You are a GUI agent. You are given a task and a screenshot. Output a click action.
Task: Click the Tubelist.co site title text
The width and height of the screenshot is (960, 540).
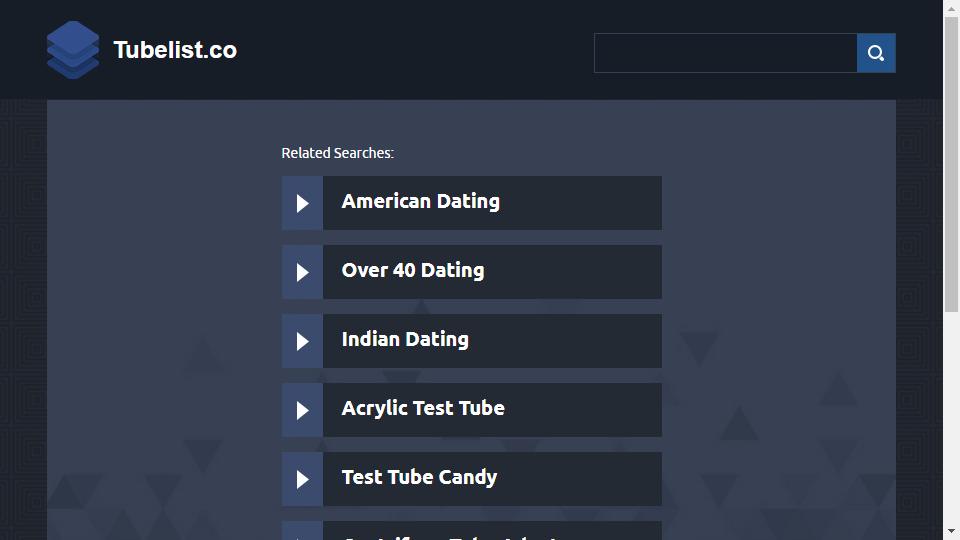point(175,50)
